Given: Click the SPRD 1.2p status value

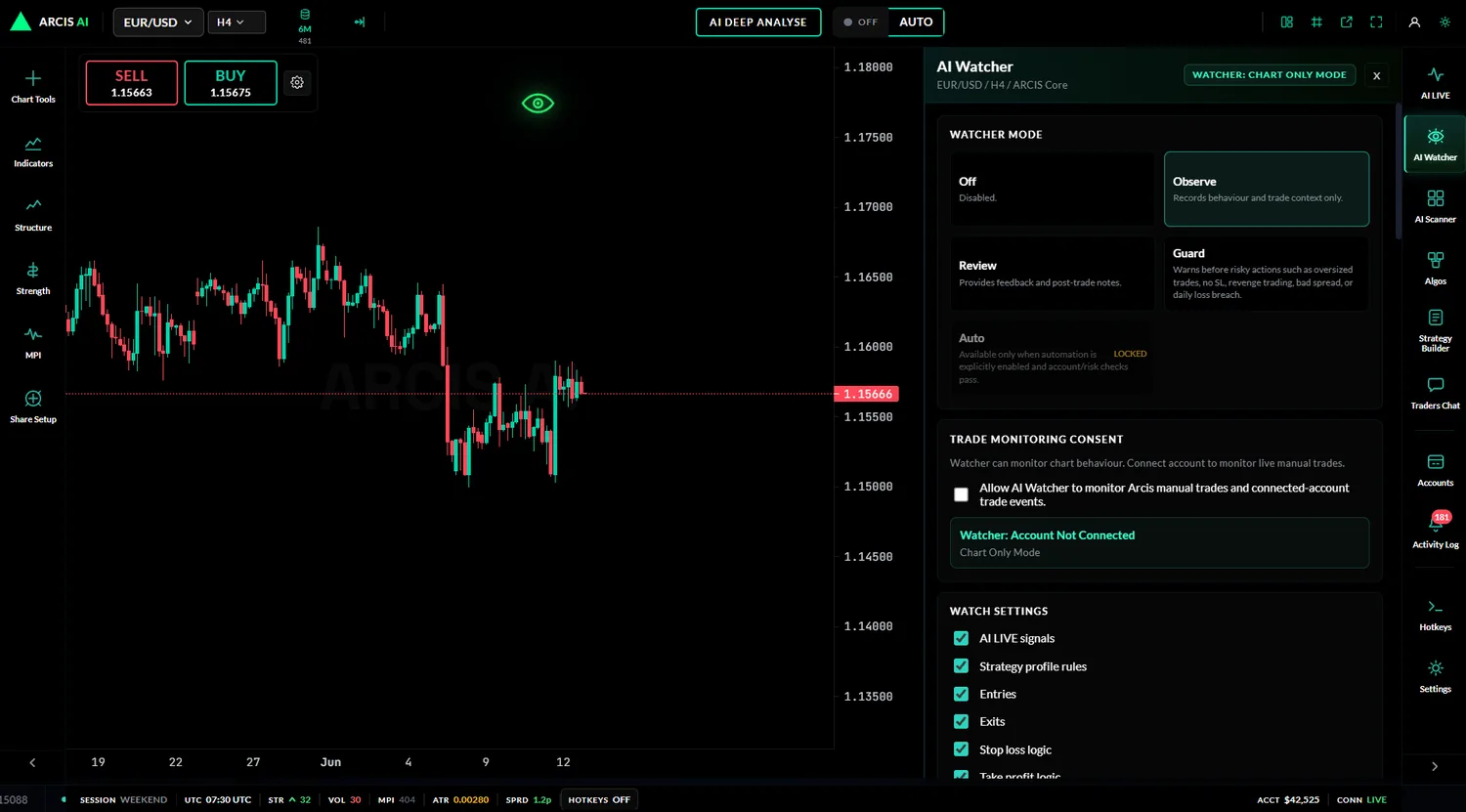Looking at the screenshot, I should coord(529,799).
